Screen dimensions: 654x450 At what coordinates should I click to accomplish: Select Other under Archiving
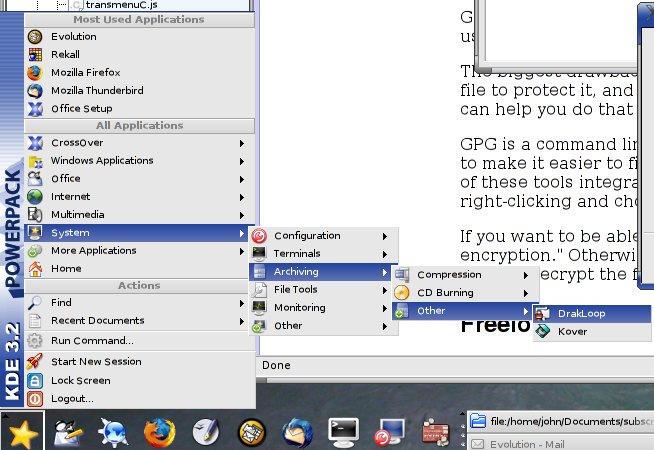(463, 311)
